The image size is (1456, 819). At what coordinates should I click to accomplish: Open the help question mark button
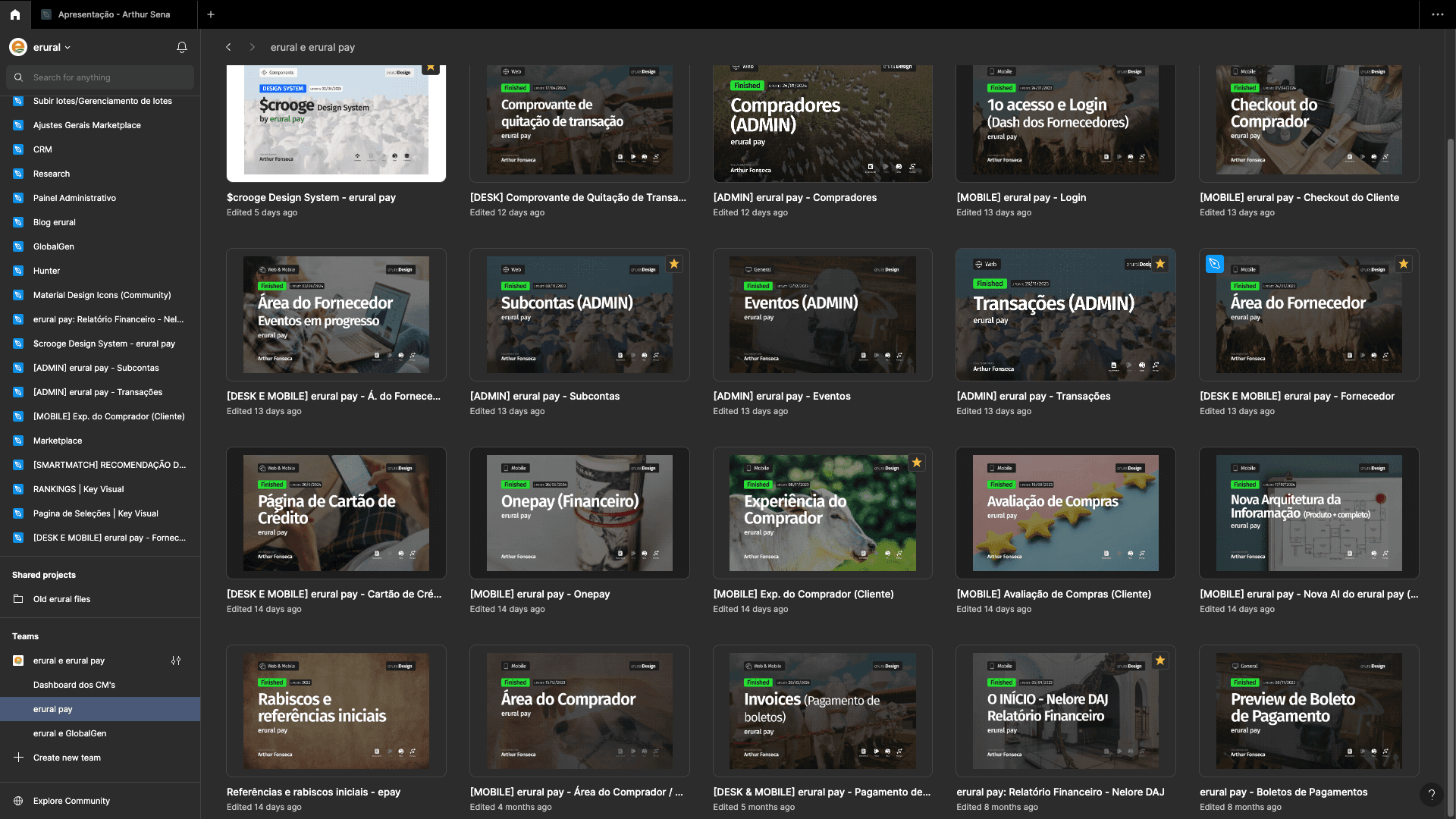1431,794
